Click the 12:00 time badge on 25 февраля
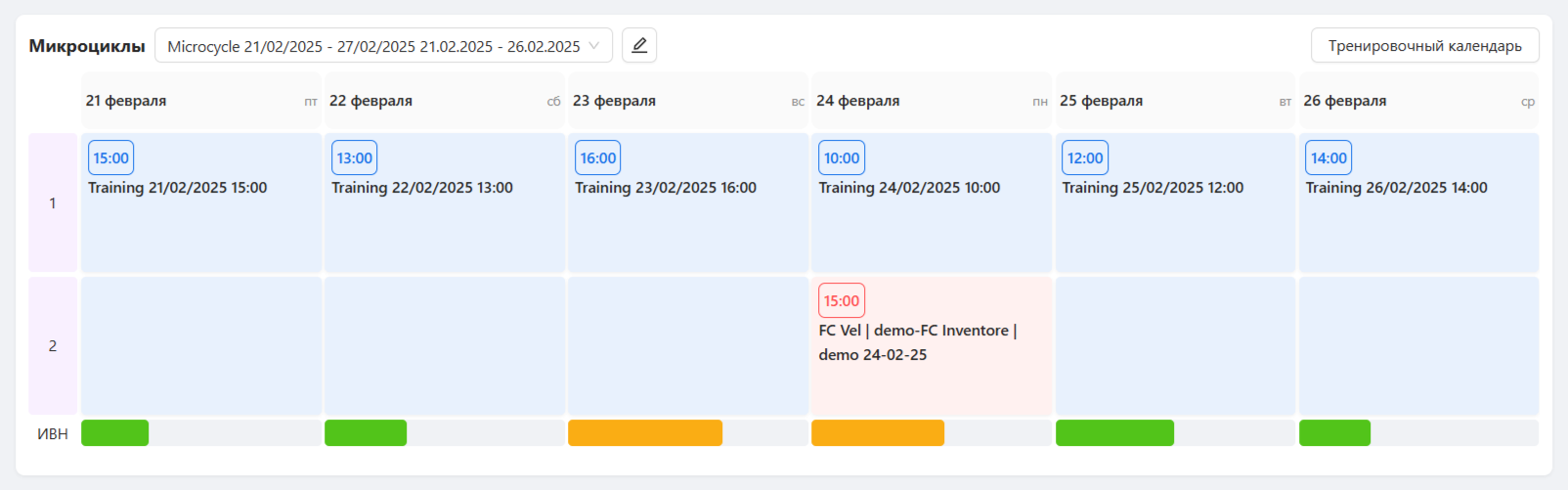Viewport: 1568px width, 490px height. click(1085, 157)
